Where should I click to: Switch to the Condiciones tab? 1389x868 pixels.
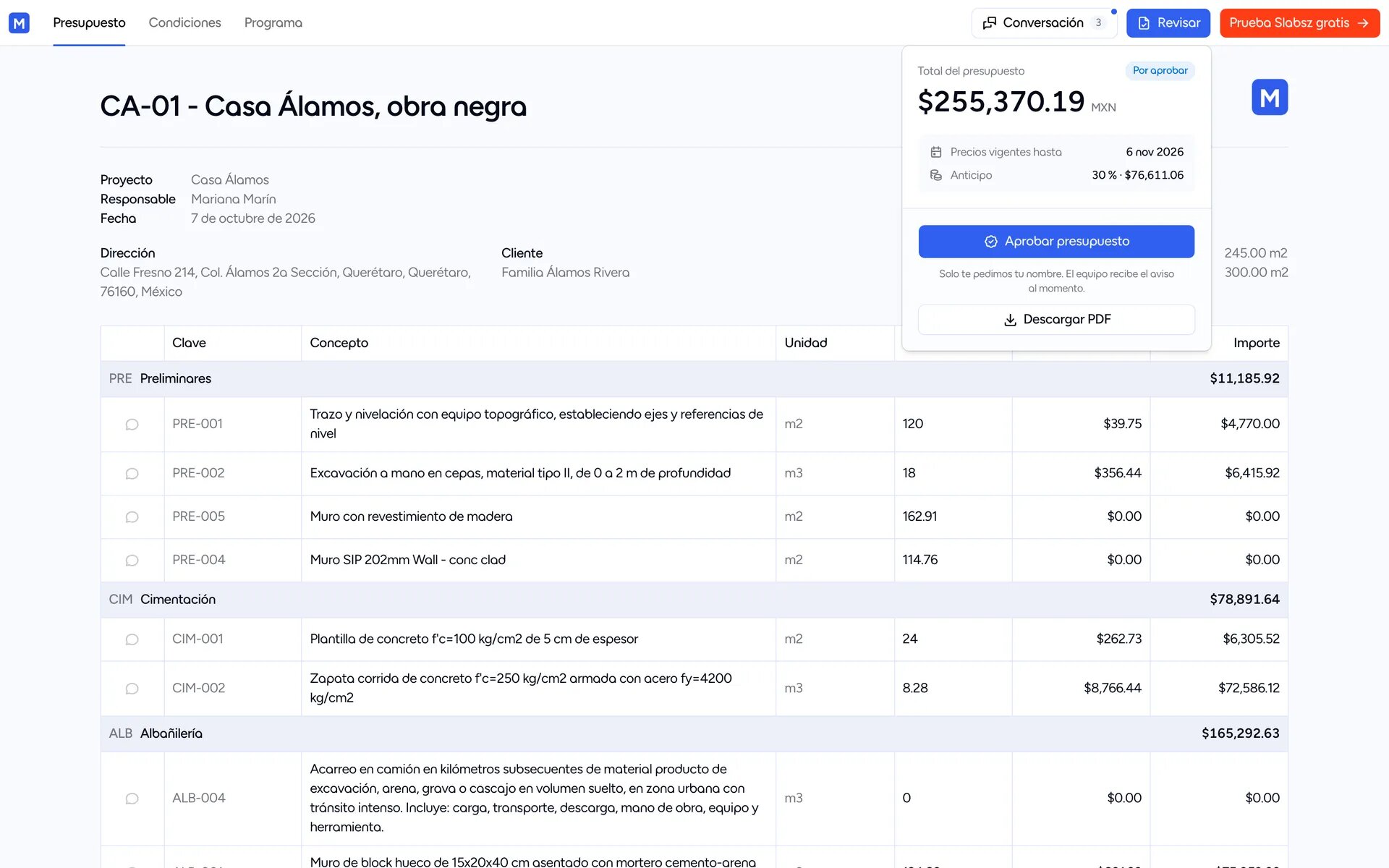[x=184, y=23]
